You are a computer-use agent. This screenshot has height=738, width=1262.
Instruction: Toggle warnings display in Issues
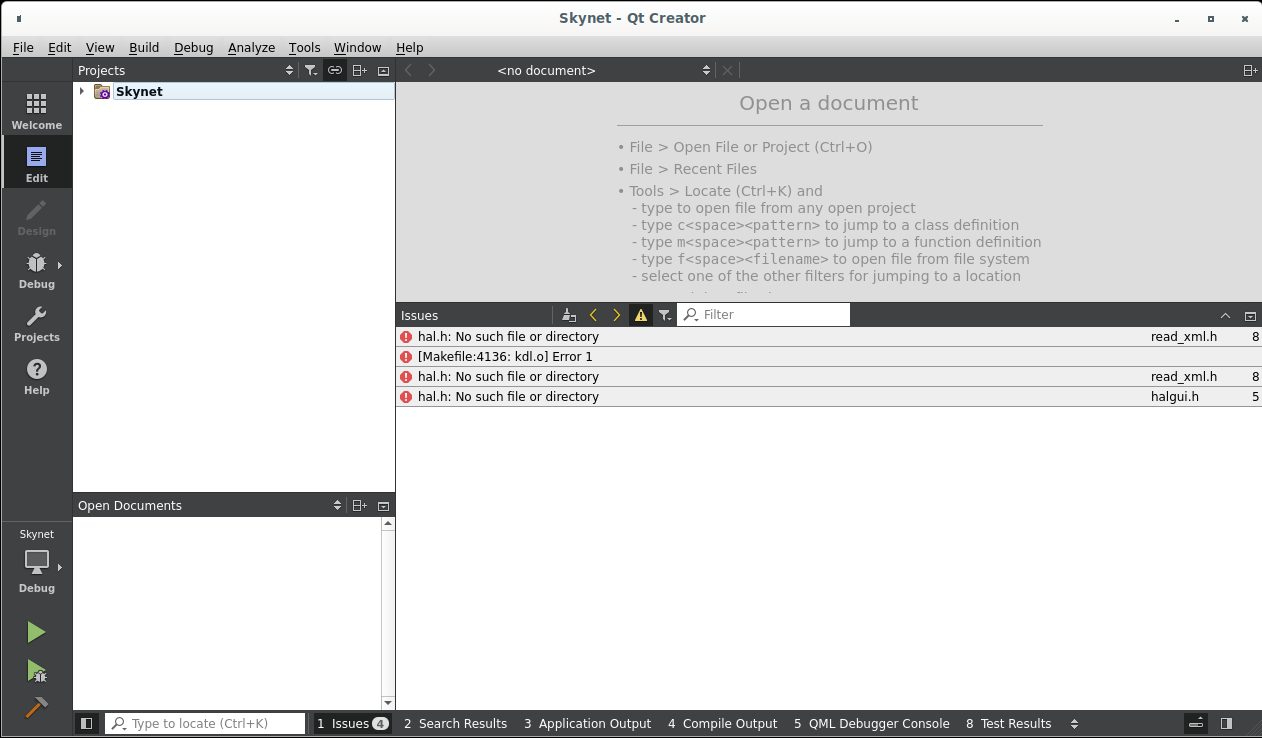tap(641, 315)
